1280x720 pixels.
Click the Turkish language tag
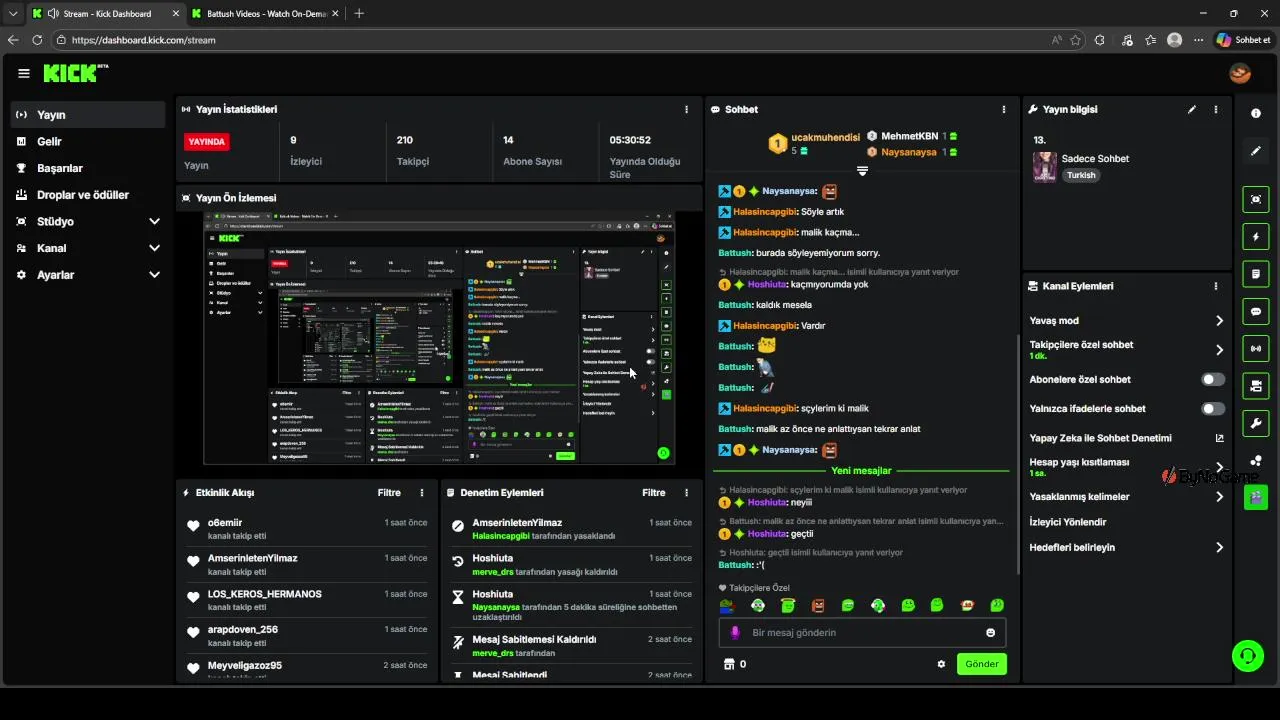1081,175
